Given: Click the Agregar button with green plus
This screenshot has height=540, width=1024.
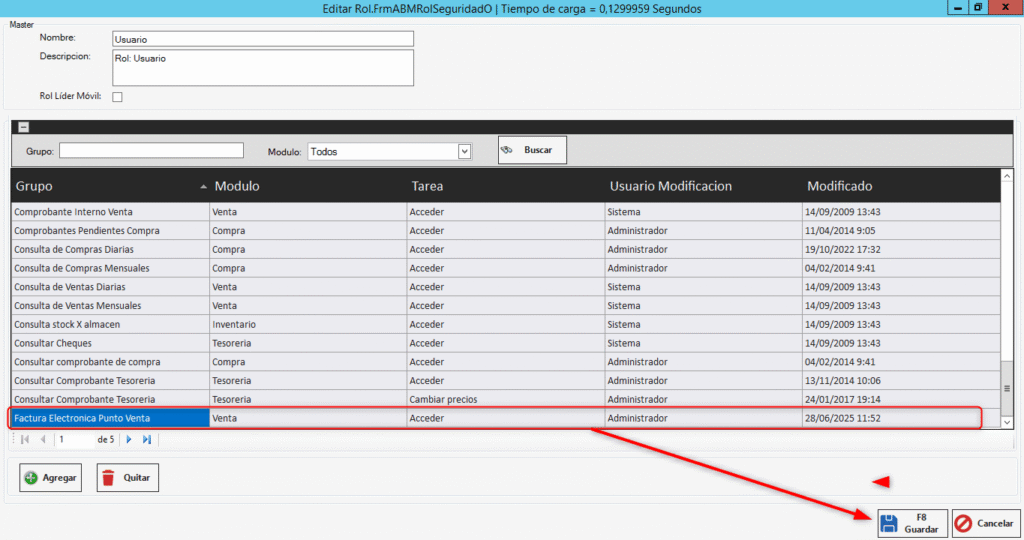Looking at the screenshot, I should [51, 478].
